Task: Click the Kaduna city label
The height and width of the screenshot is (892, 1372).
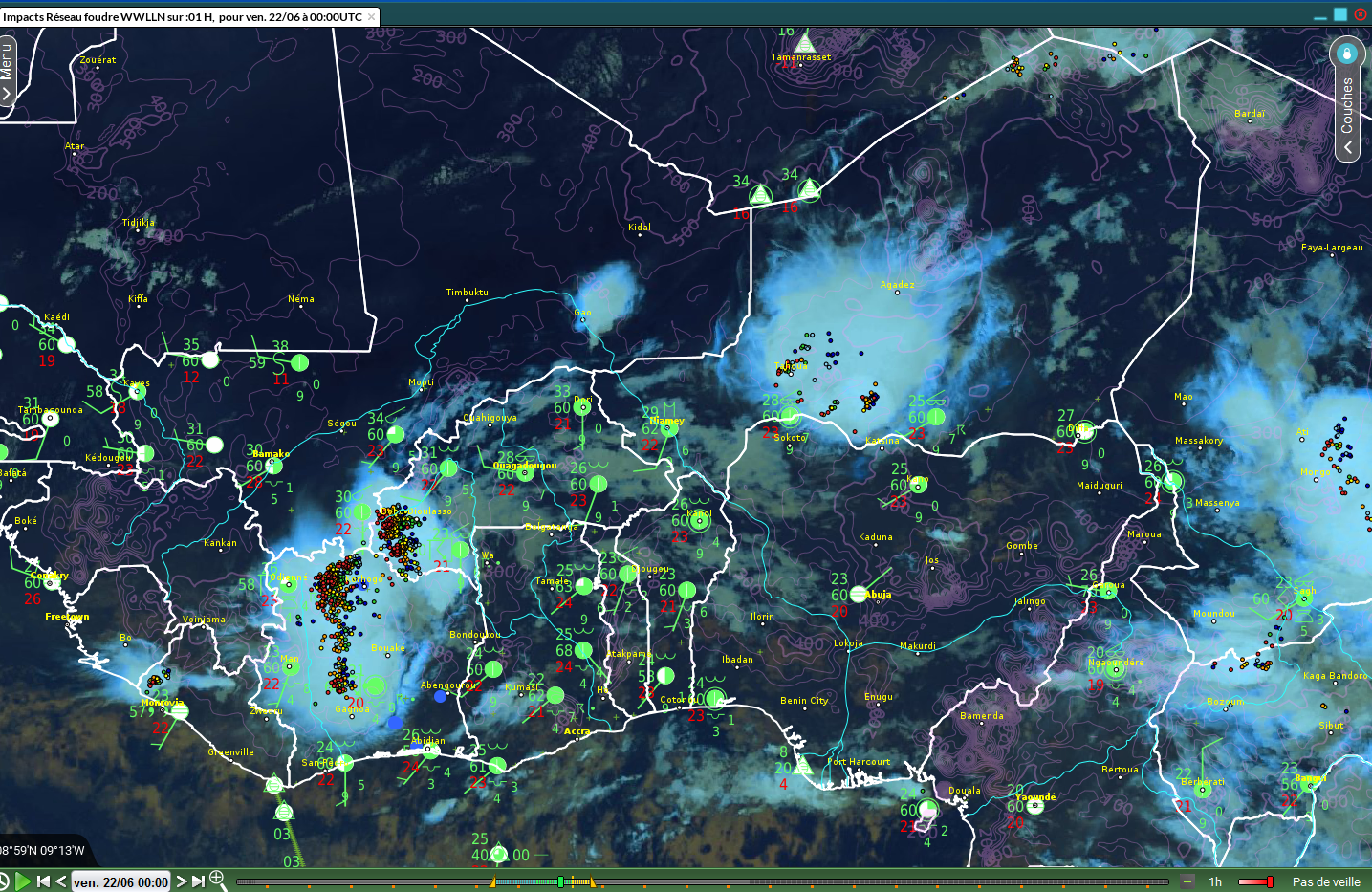Action: (x=875, y=537)
